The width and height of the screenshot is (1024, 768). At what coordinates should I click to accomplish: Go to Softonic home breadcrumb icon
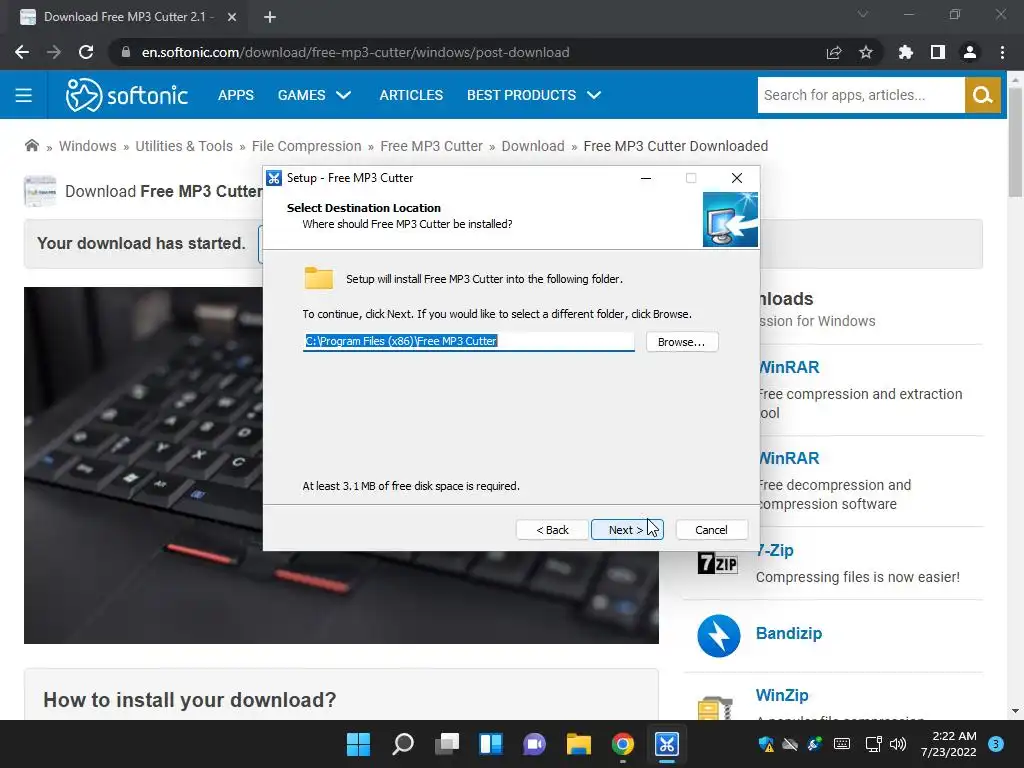pyautogui.click(x=31, y=146)
